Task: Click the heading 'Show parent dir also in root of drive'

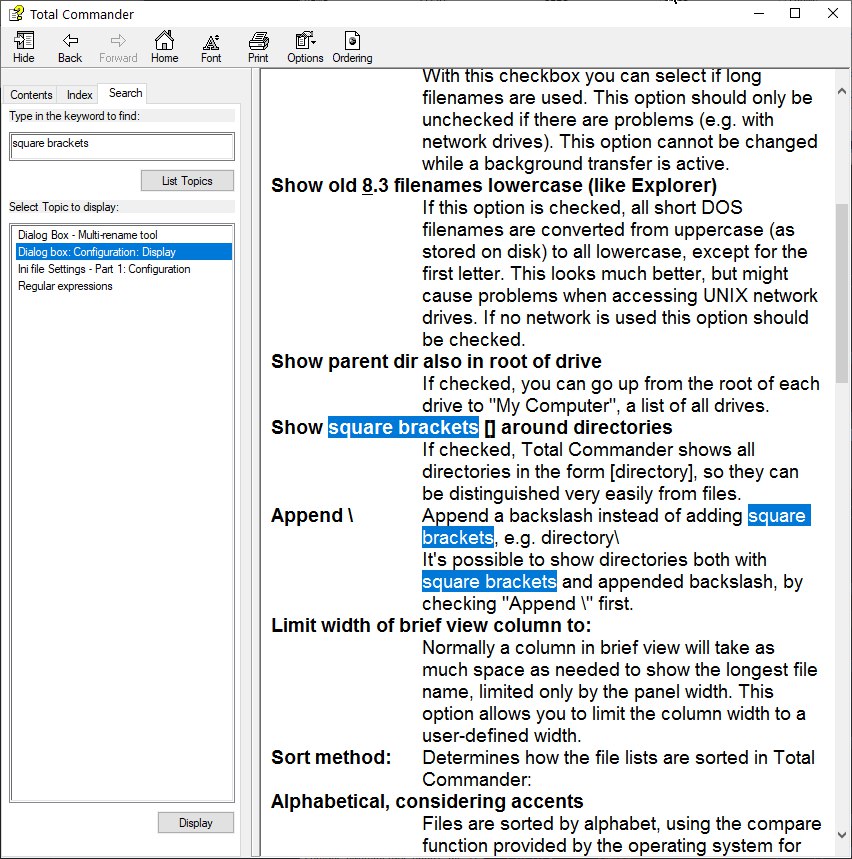Action: 436,362
